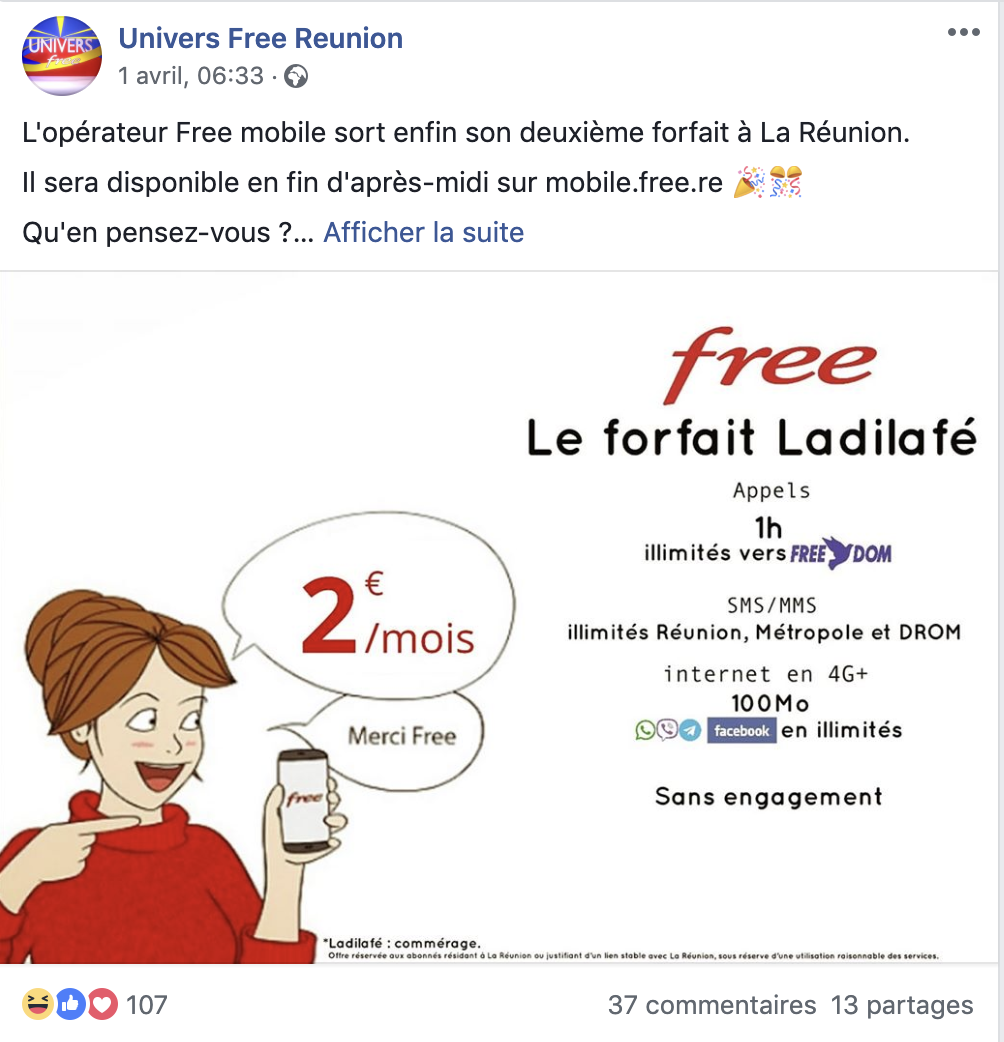Click the public globe privacy icon
This screenshot has height=1042, width=1004.
click(296, 76)
